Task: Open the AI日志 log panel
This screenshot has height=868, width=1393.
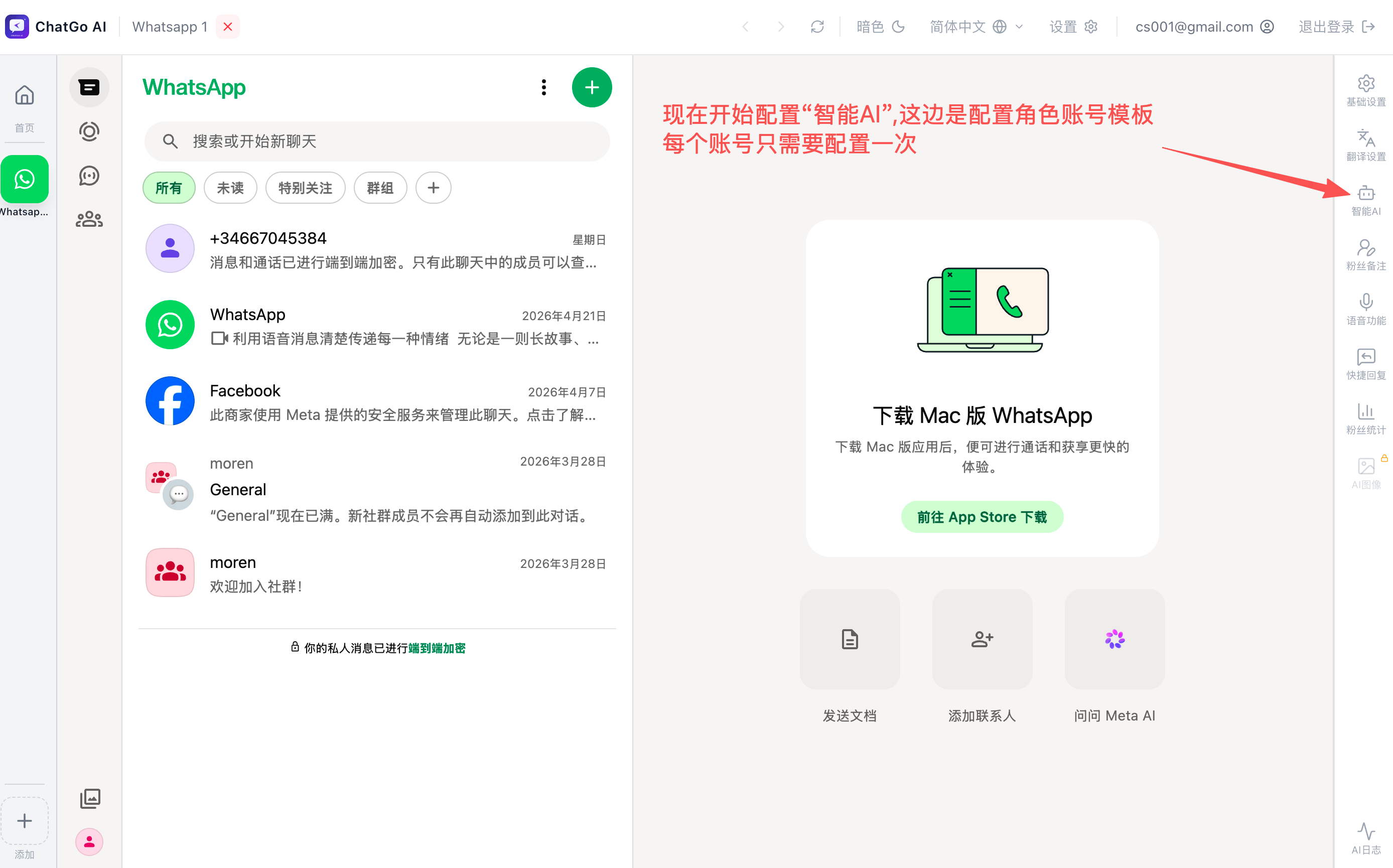Action: (1365, 838)
